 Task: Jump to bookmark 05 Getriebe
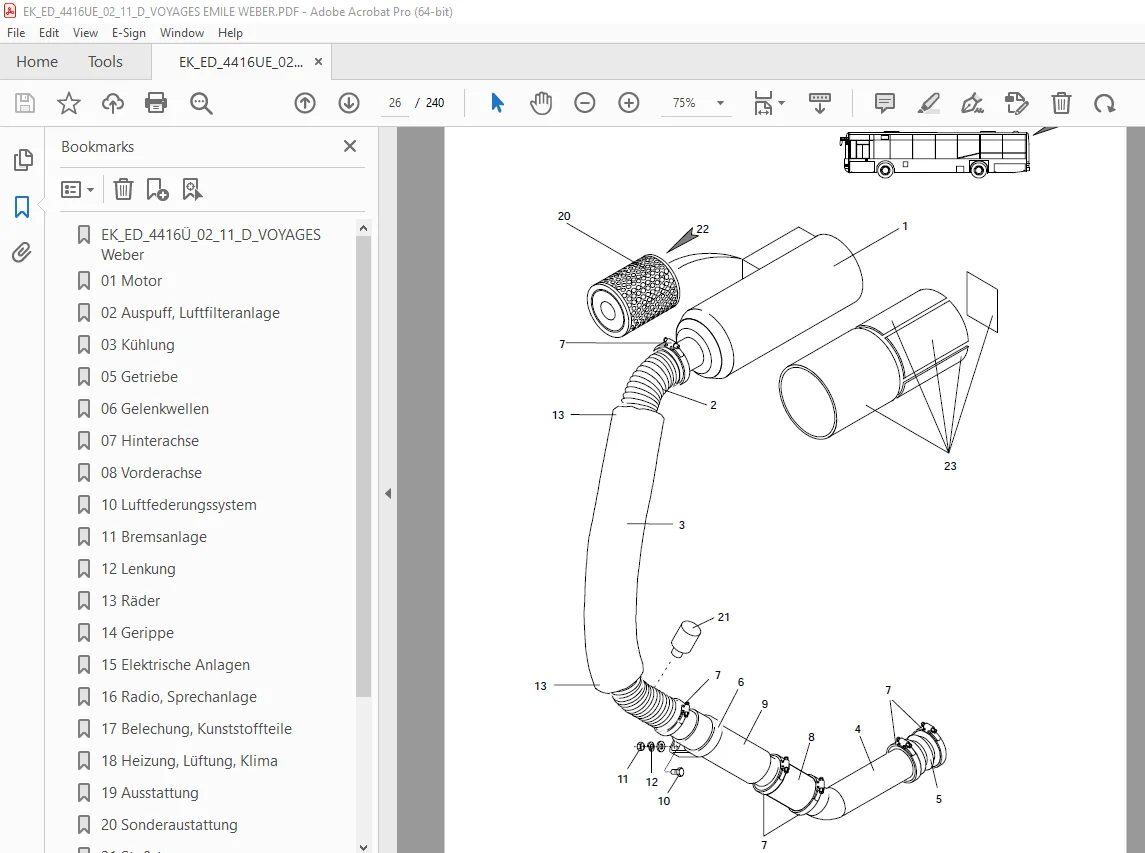pyautogui.click(x=139, y=378)
